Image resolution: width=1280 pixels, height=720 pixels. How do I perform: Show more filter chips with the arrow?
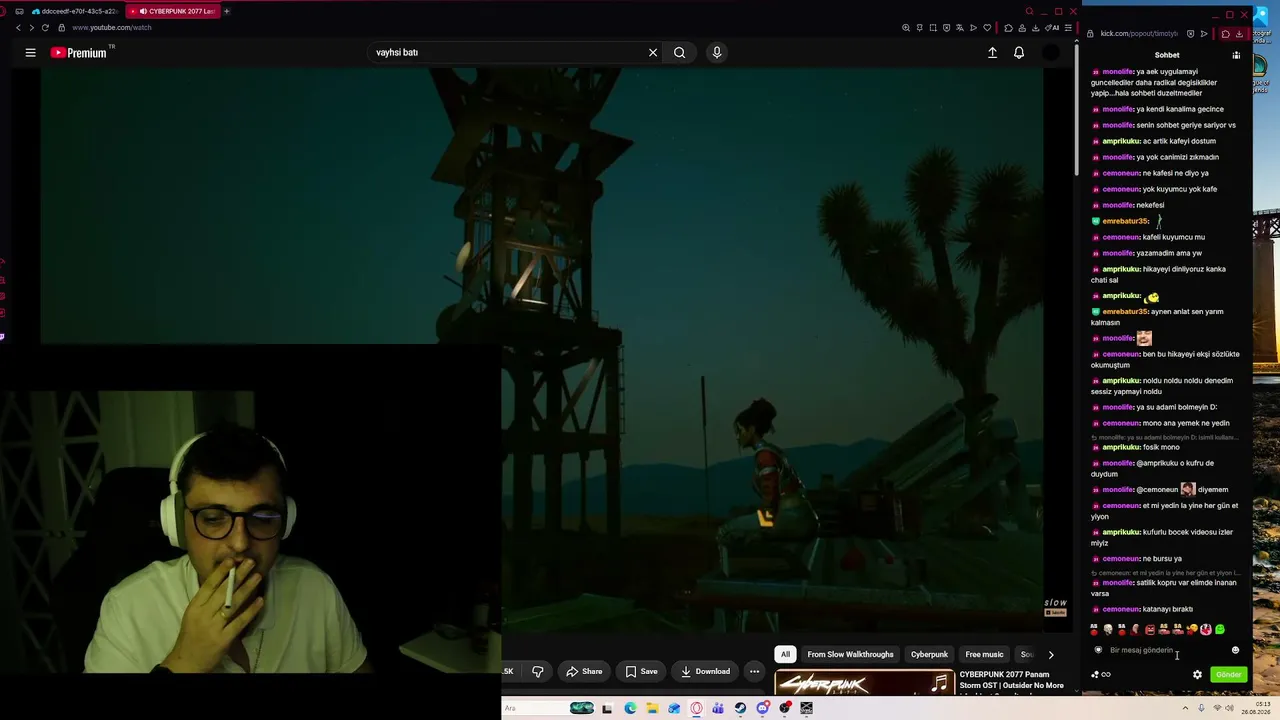pos(1050,655)
